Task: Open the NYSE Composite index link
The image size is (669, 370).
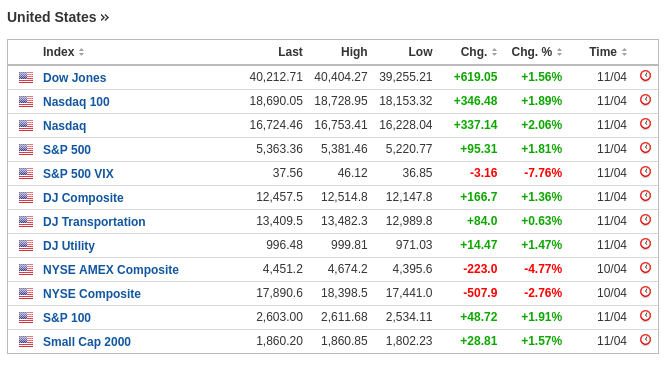Action: pos(92,294)
